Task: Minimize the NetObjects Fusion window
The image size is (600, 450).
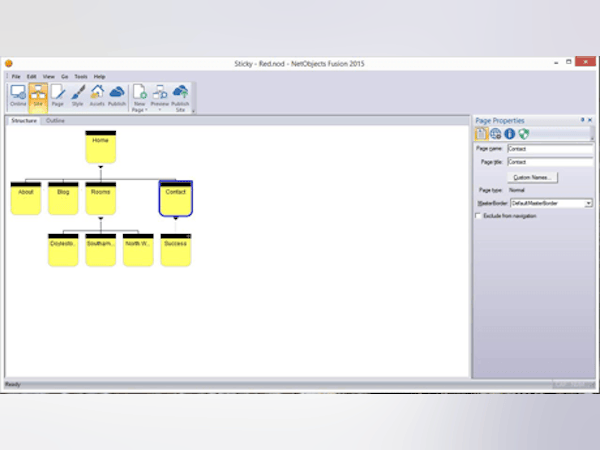Action: coord(556,63)
